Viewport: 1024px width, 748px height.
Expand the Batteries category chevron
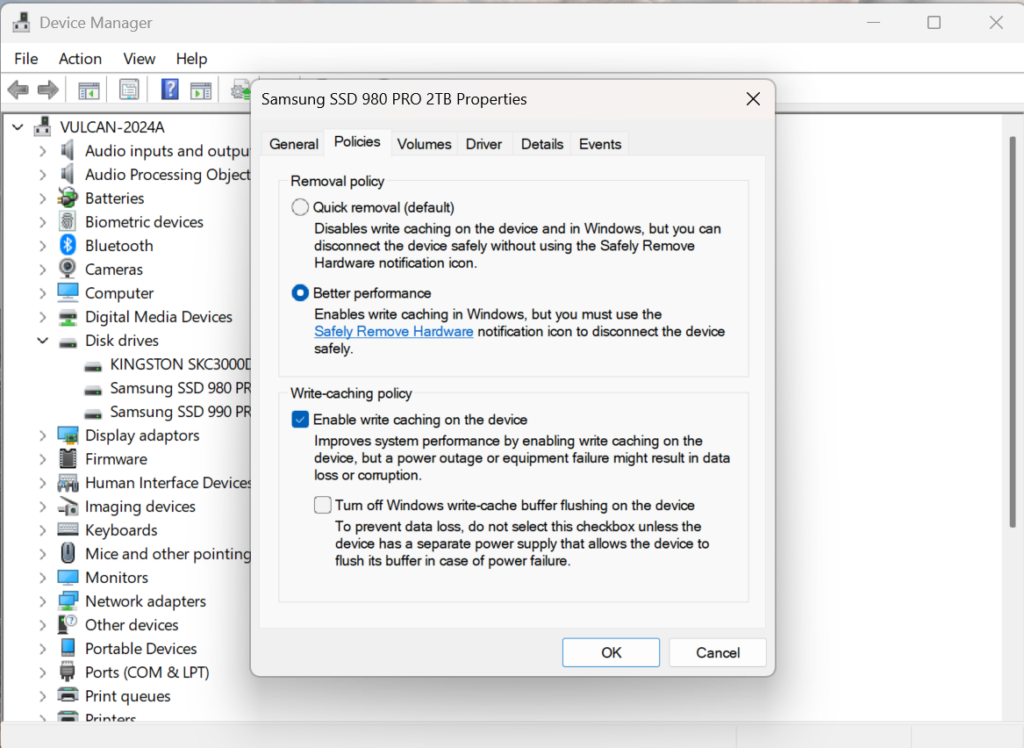point(43,198)
